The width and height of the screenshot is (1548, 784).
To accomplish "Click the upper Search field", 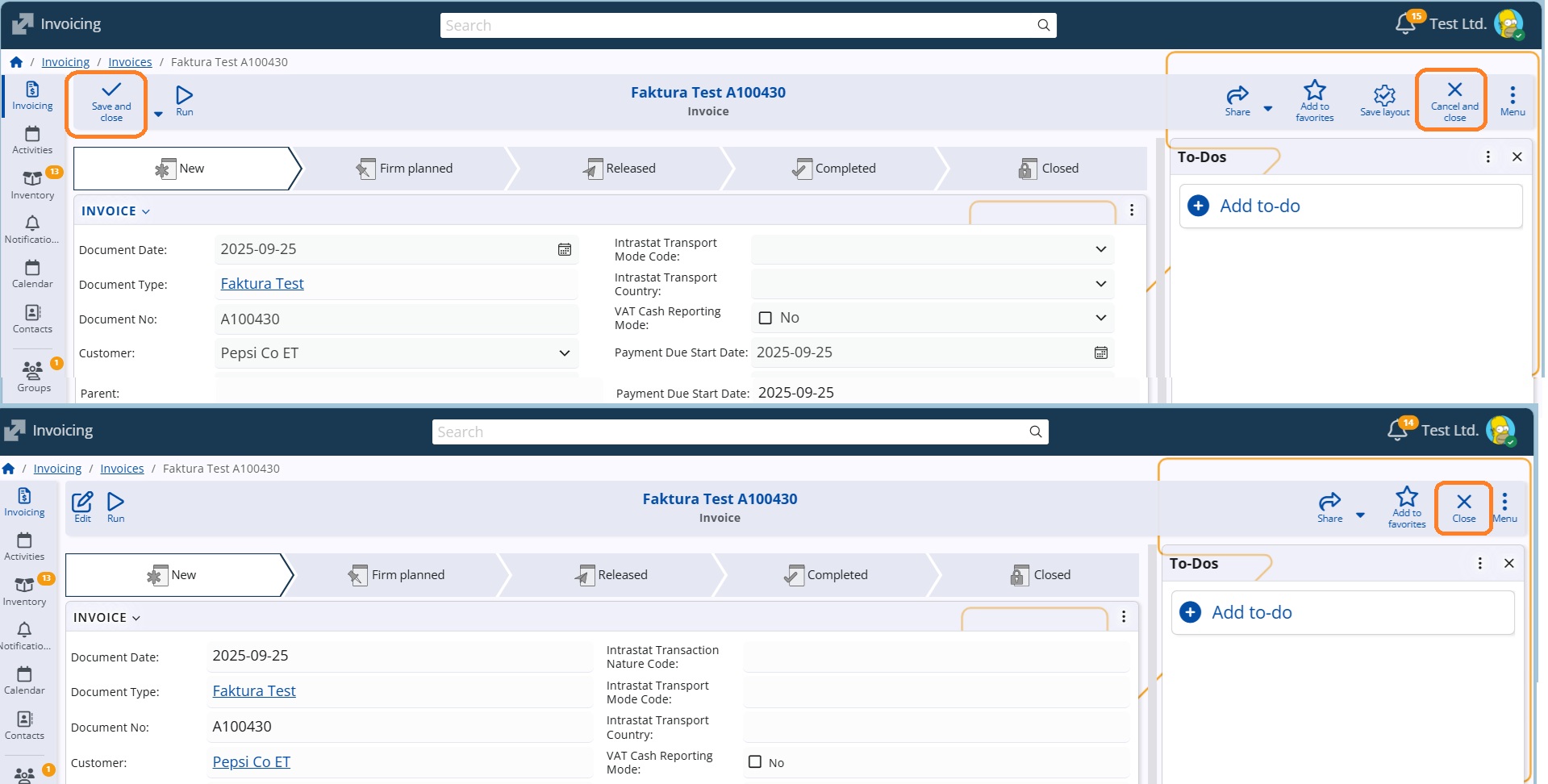I will [748, 25].
